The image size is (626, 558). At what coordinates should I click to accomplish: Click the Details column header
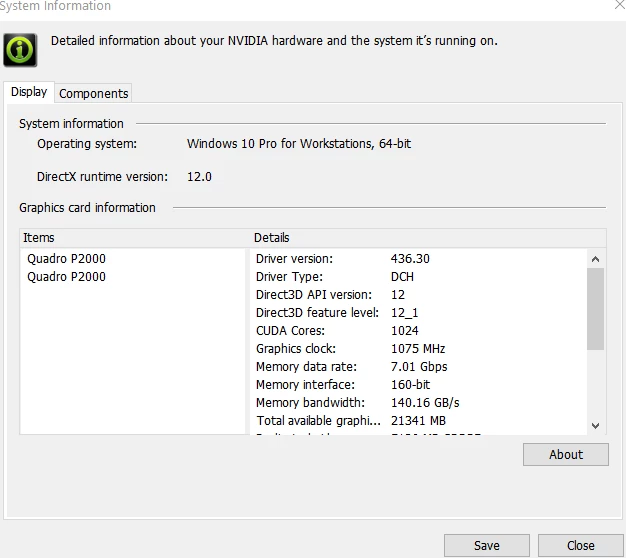pyautogui.click(x=428, y=237)
